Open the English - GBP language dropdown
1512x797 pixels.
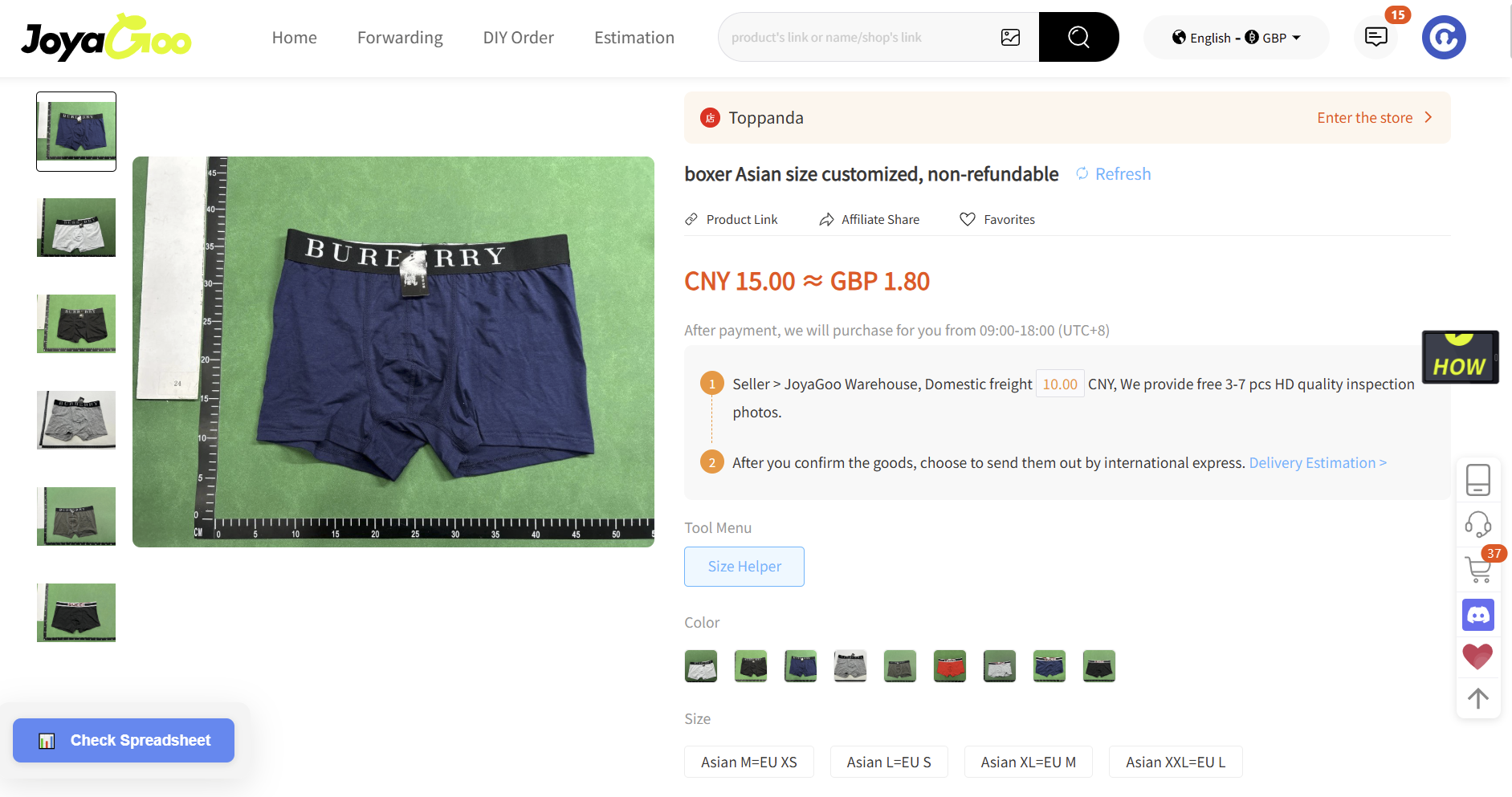pos(1237,38)
